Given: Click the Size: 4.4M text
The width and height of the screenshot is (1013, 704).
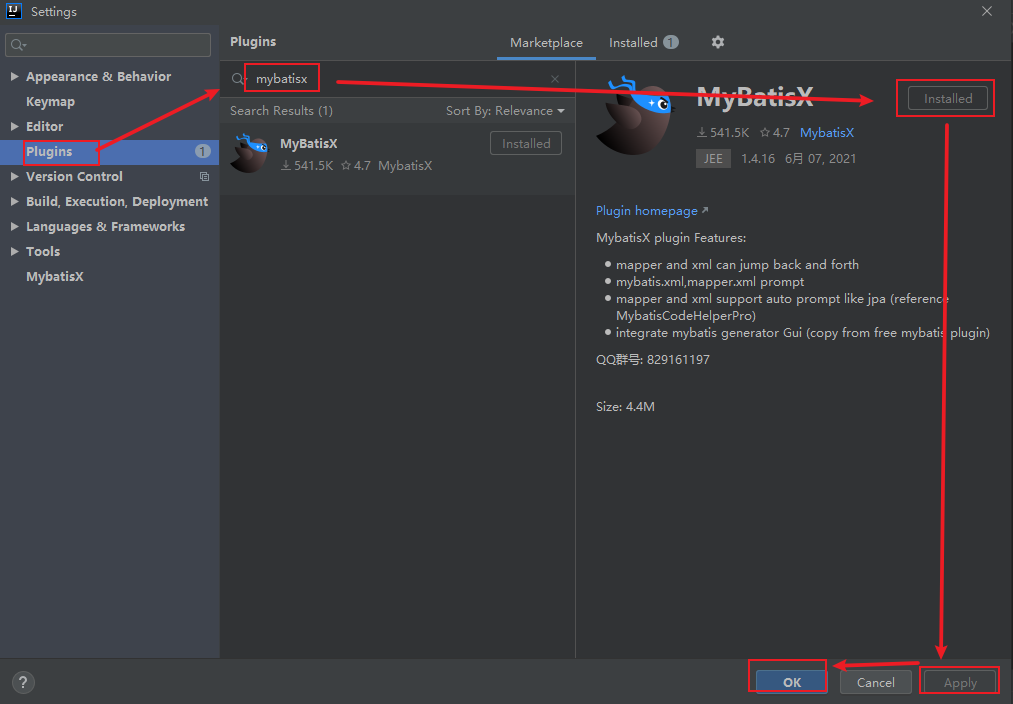Looking at the screenshot, I should pyautogui.click(x=625, y=406).
